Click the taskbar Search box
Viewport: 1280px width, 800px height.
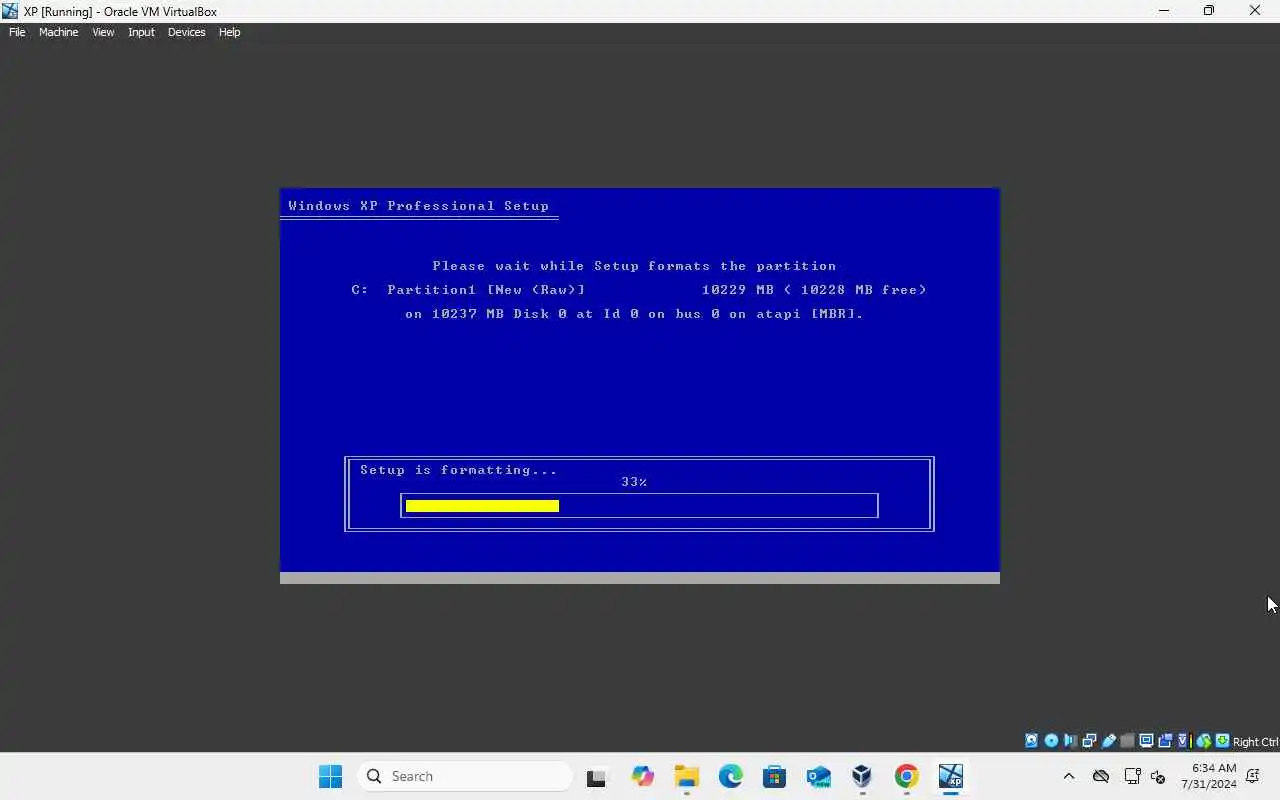click(x=465, y=776)
